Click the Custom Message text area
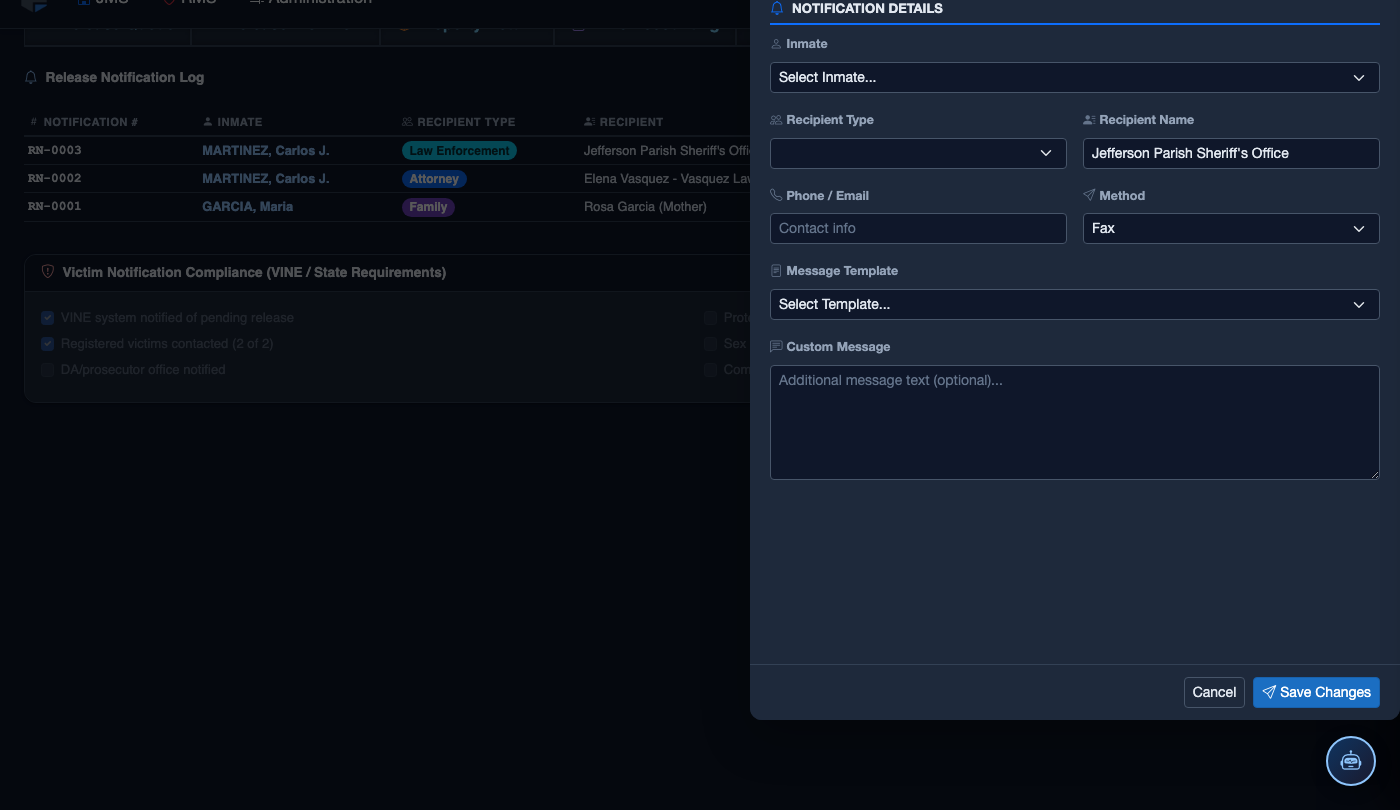1400x810 pixels. coord(1074,422)
